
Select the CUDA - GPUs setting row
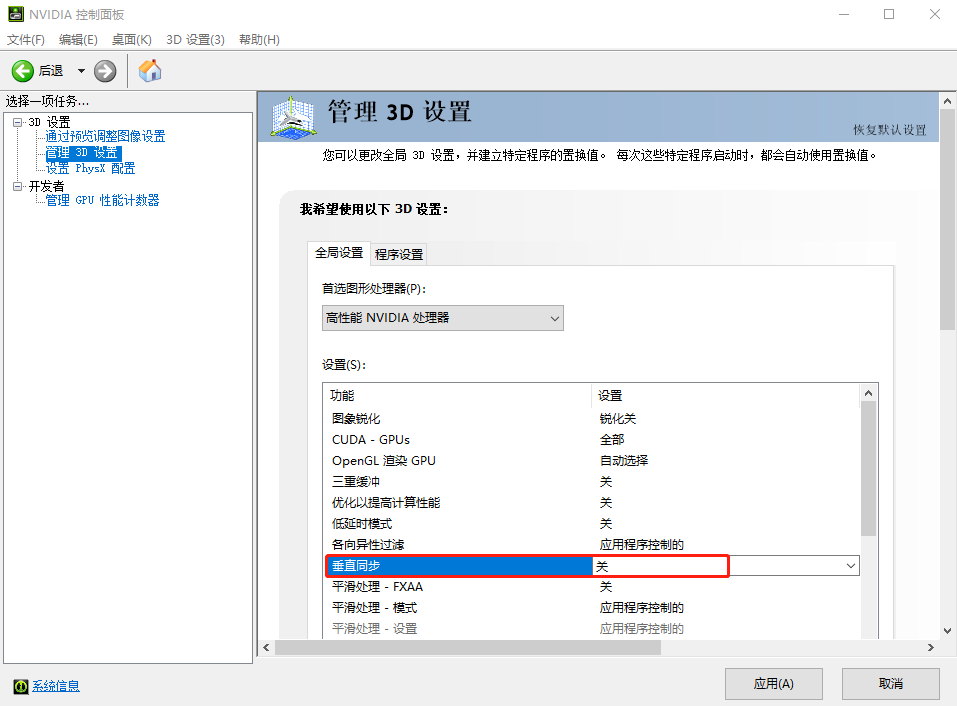tap(592, 439)
